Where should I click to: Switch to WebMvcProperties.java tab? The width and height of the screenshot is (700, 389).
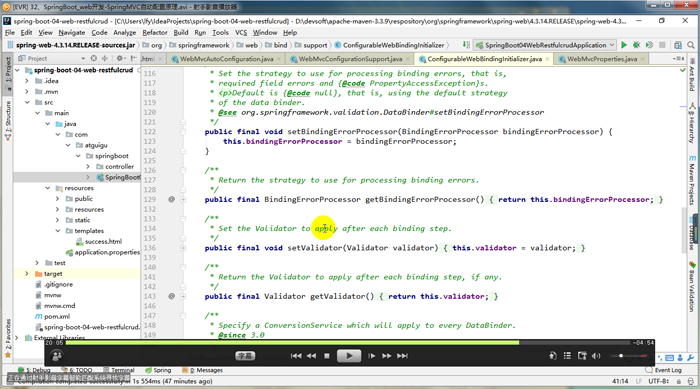(x=602, y=59)
